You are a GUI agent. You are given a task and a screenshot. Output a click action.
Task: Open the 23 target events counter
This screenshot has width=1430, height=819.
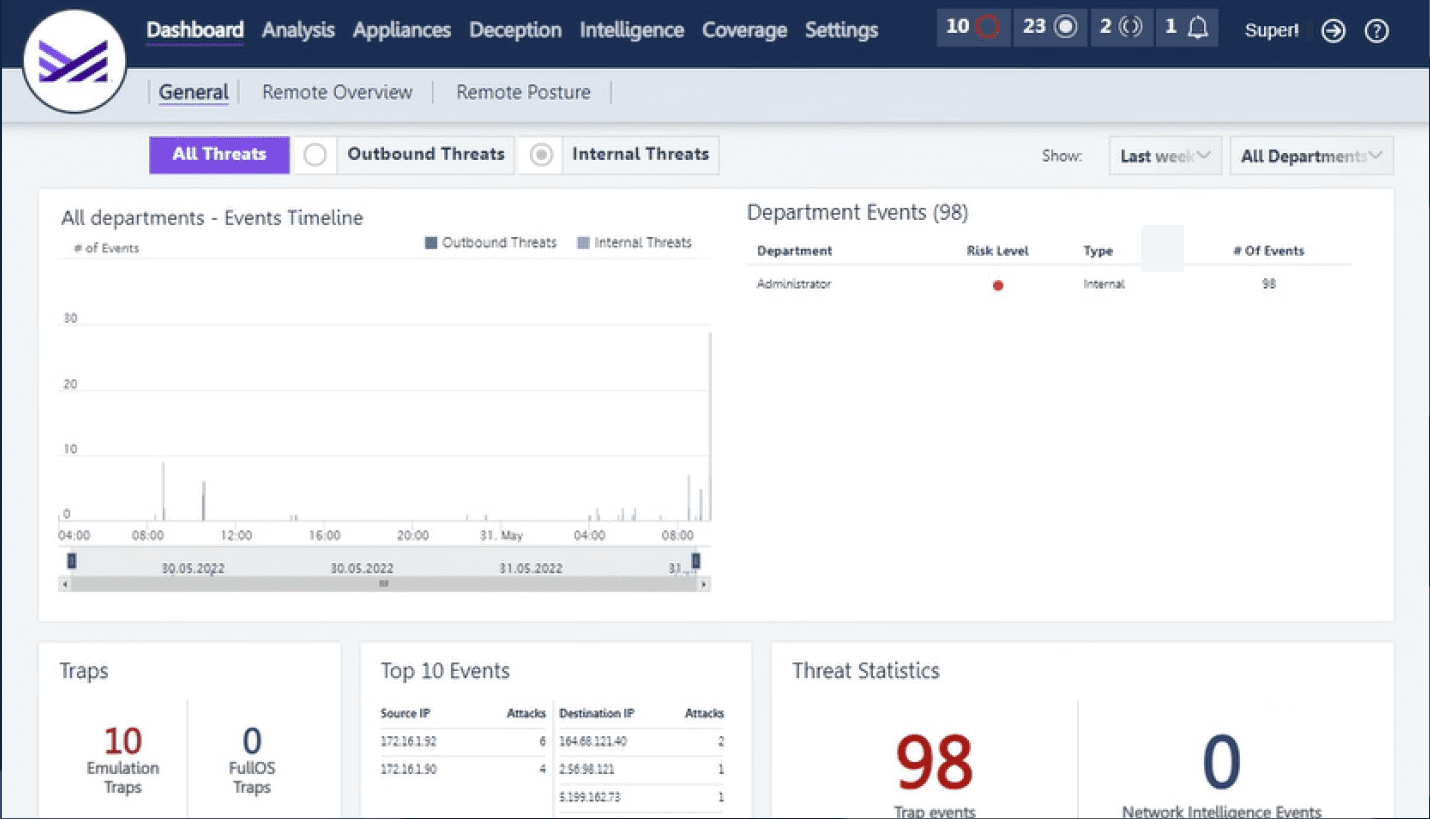[x=1049, y=27]
